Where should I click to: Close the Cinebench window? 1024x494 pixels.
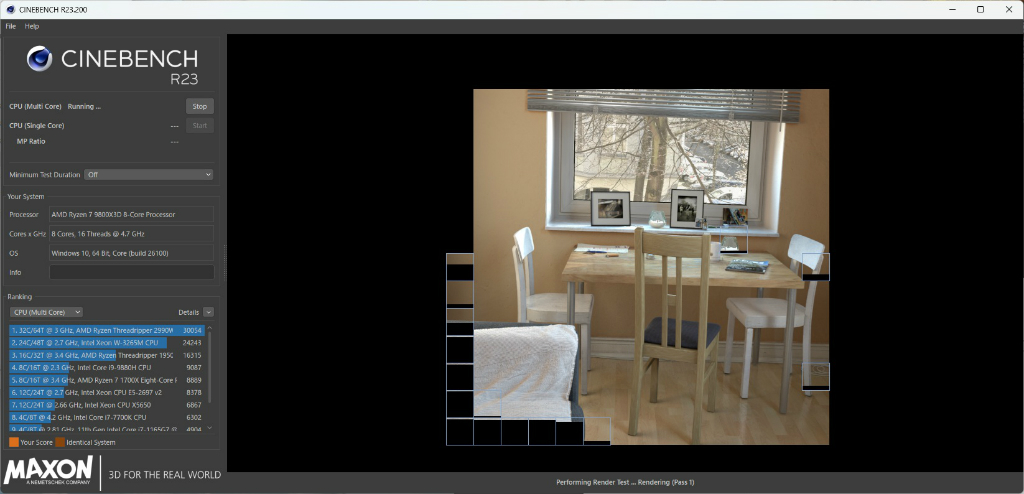click(1008, 9)
